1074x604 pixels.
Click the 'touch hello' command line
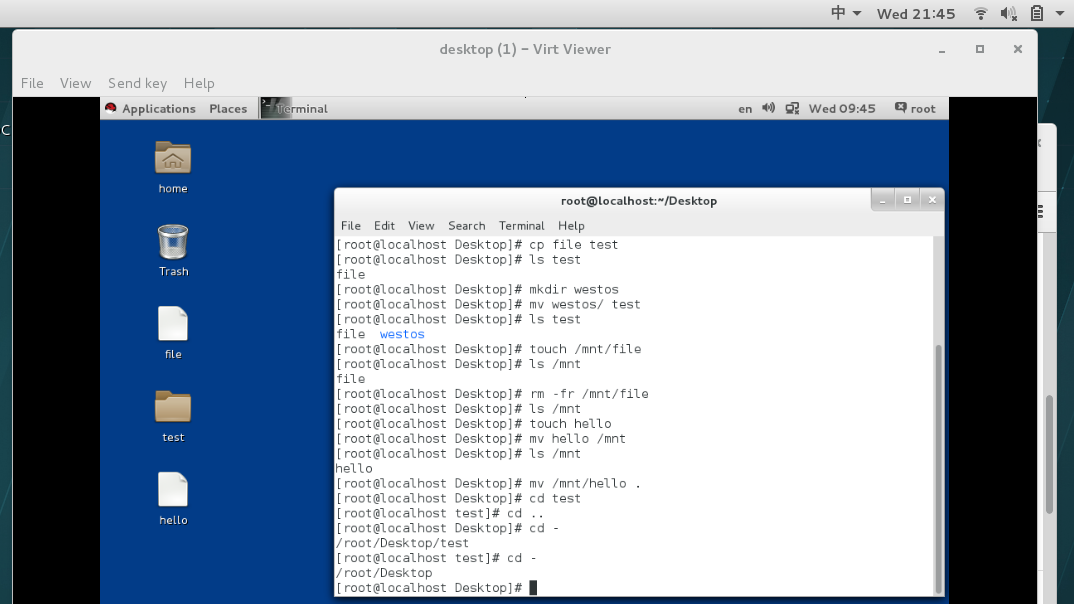(473, 423)
